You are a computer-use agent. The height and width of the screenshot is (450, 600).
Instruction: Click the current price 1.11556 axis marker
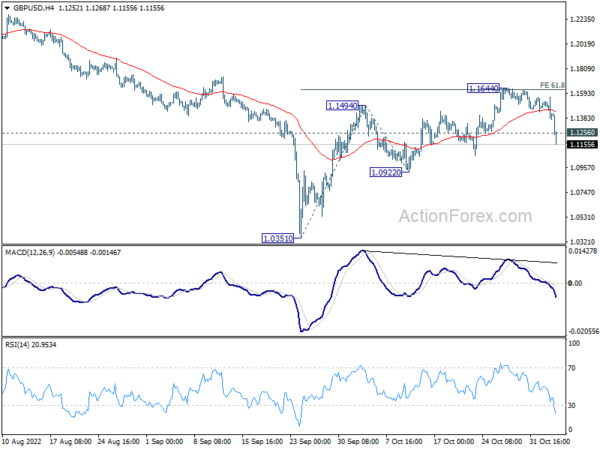582,144
